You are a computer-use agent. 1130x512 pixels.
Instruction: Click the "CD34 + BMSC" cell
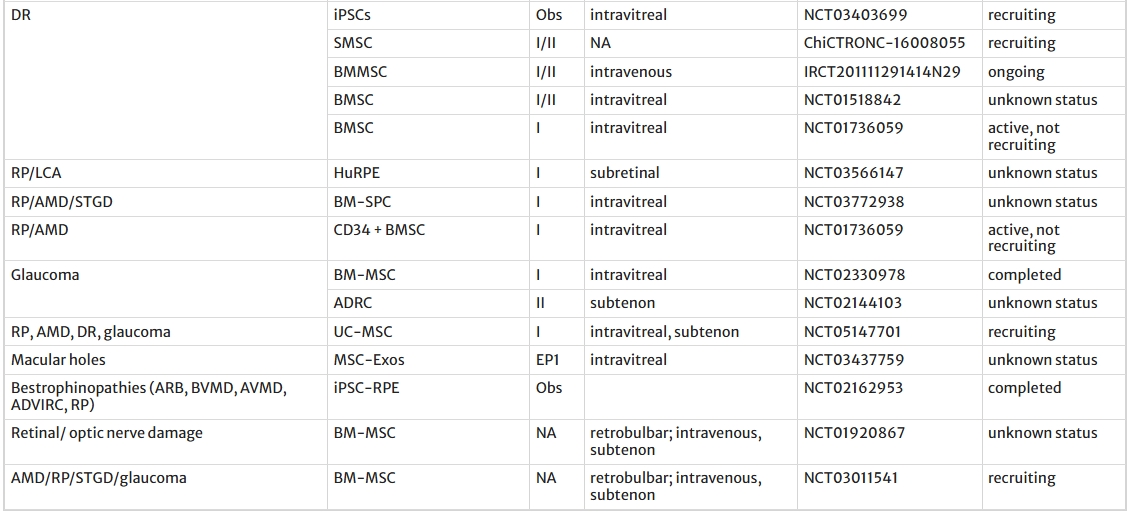tap(379, 230)
